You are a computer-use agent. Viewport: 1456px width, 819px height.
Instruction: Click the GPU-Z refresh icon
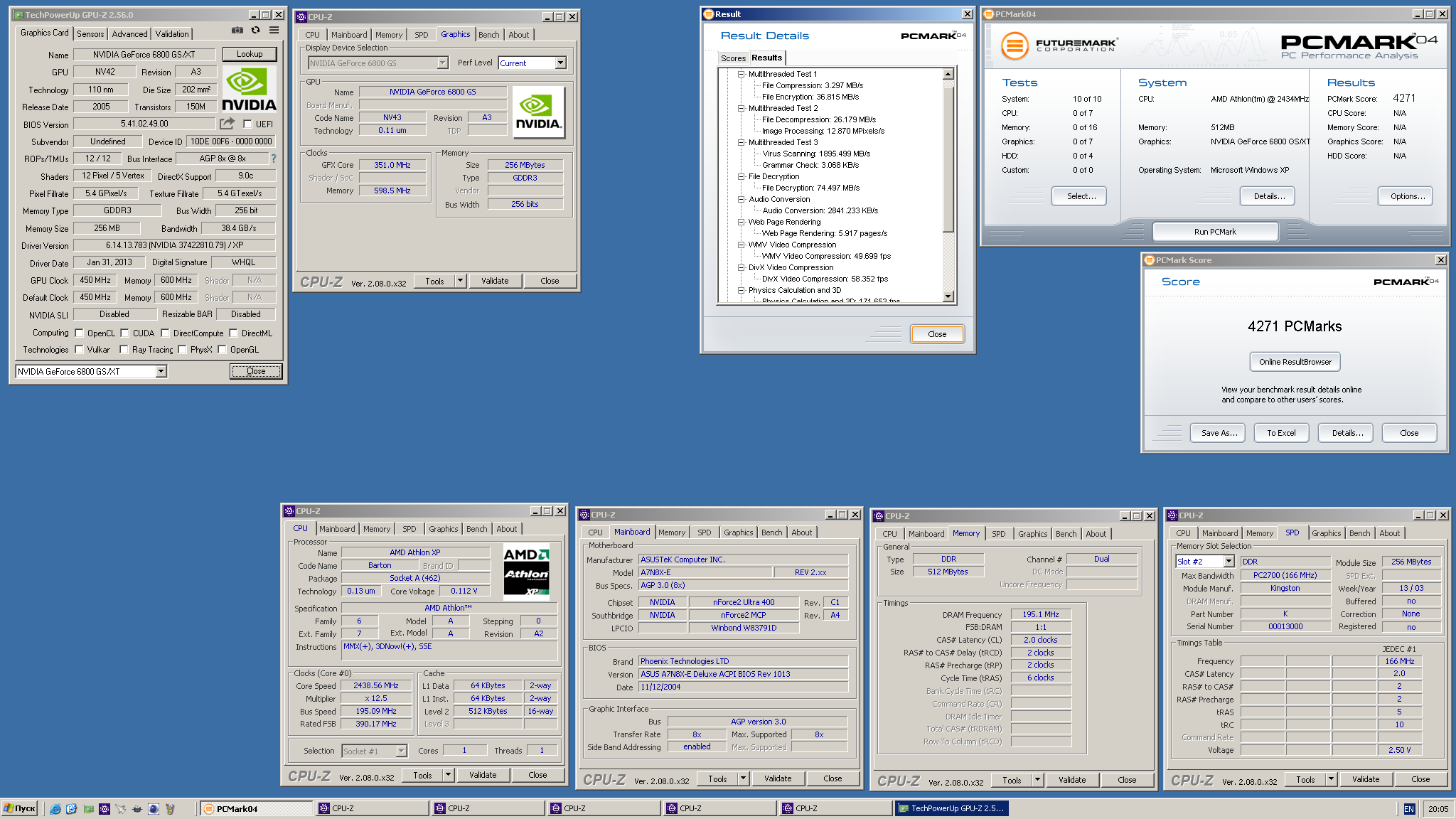tap(255, 31)
